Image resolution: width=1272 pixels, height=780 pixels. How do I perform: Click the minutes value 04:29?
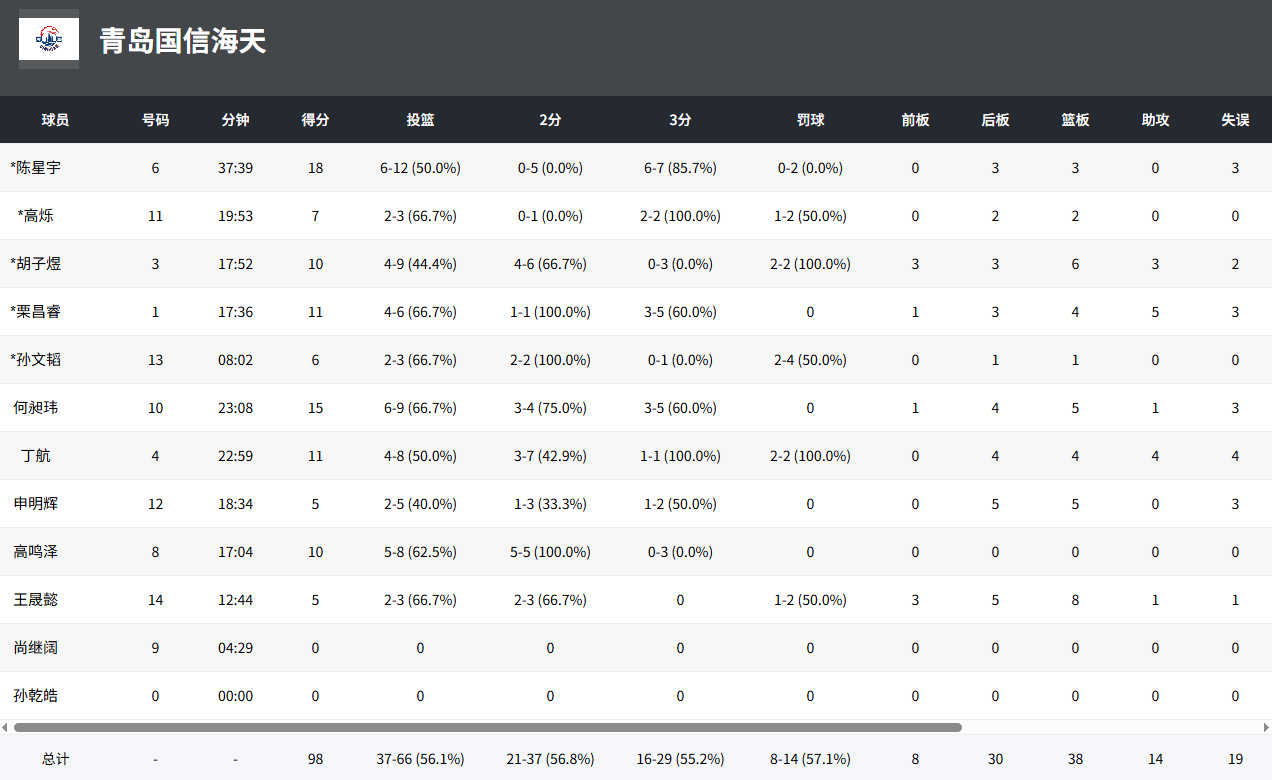coord(235,648)
